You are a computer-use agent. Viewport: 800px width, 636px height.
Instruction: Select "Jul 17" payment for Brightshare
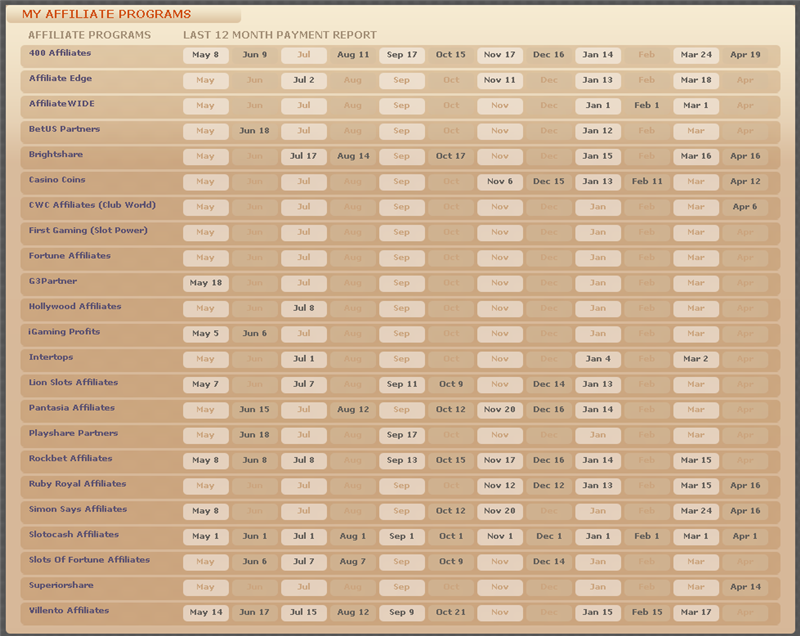304,156
